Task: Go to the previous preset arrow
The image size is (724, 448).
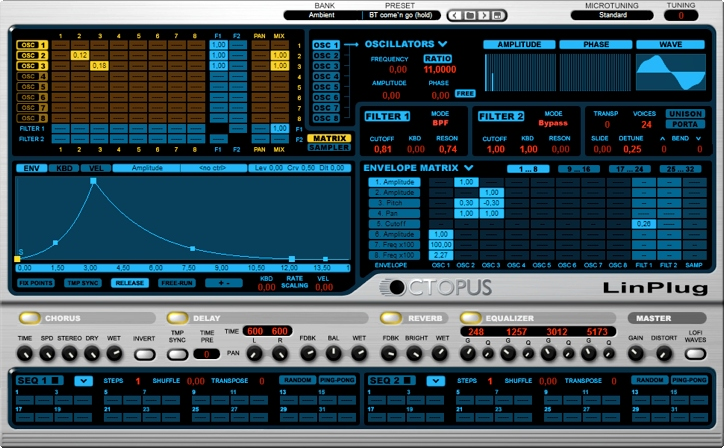Action: tap(455, 16)
